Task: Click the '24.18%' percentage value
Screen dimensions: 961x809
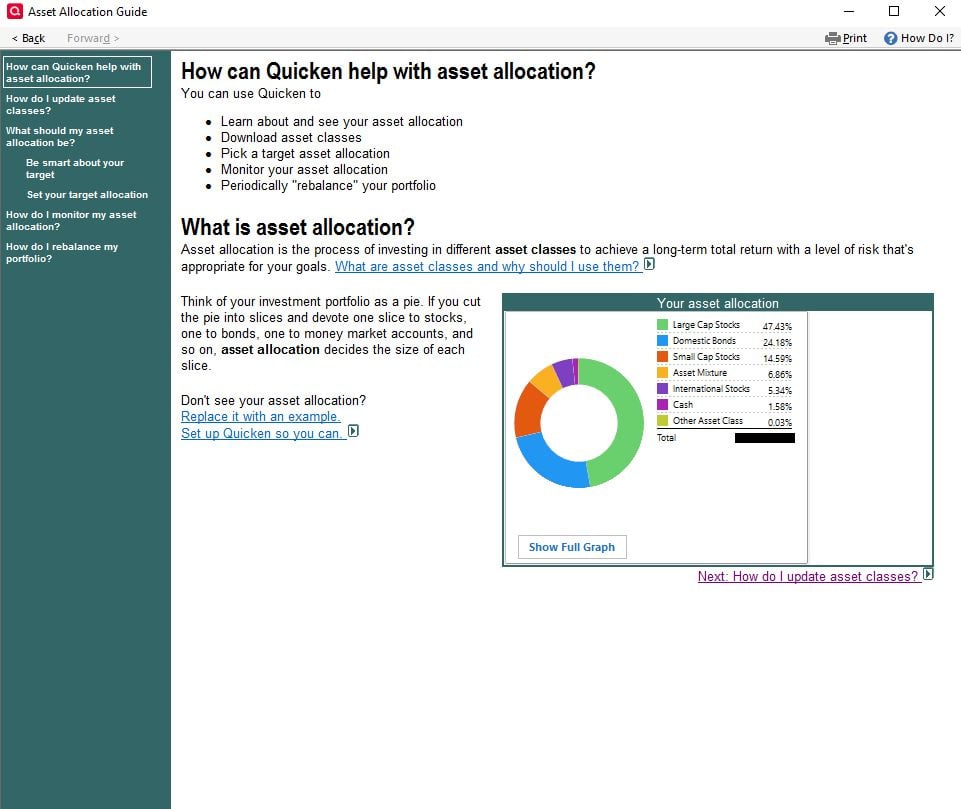Action: (777, 343)
